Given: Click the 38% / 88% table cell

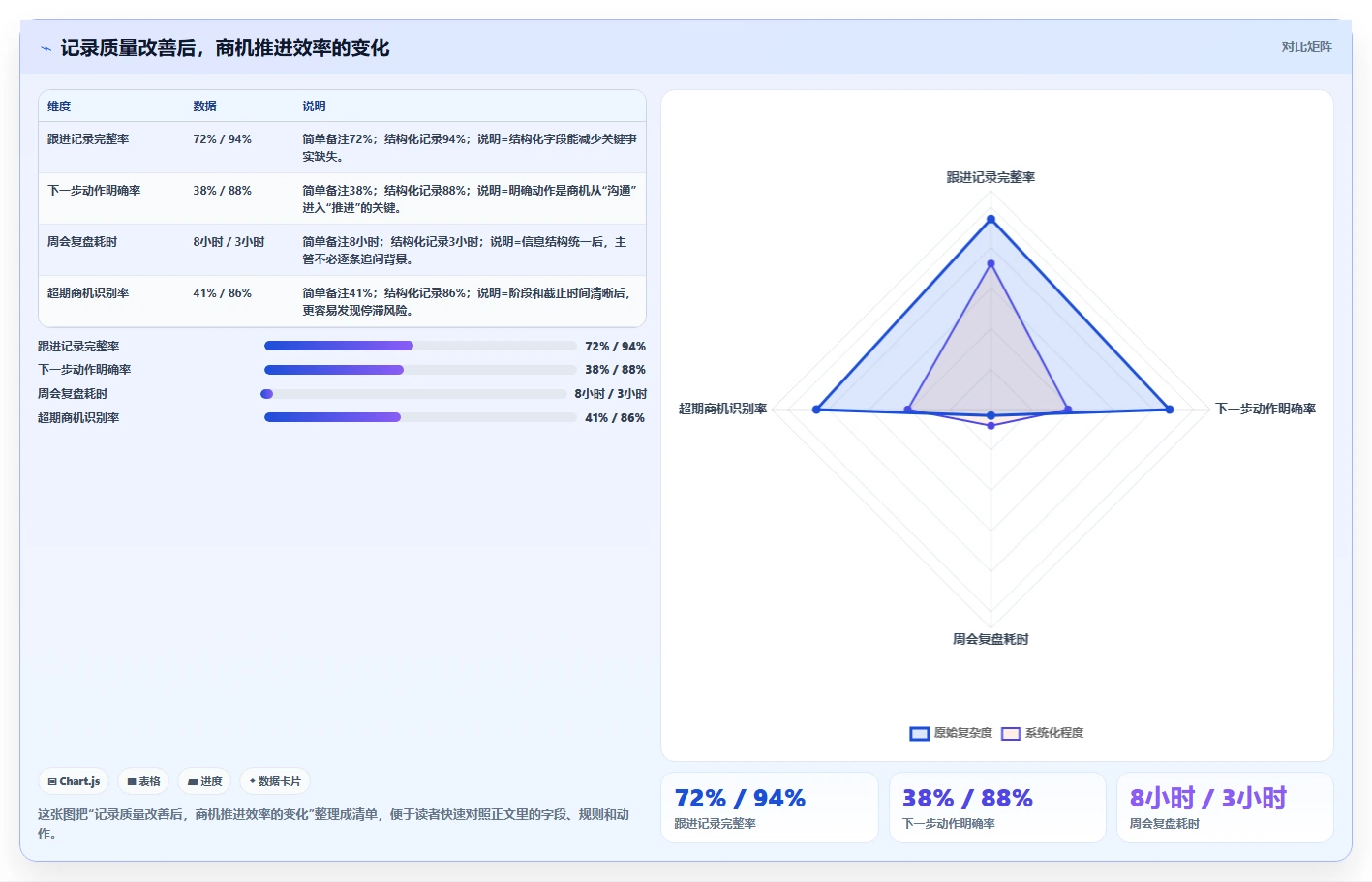Looking at the screenshot, I should click(222, 191).
